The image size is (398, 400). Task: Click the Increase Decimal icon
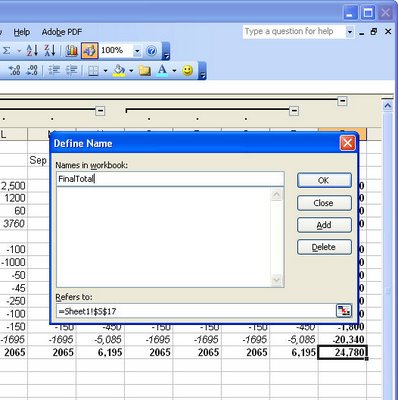tap(14, 70)
